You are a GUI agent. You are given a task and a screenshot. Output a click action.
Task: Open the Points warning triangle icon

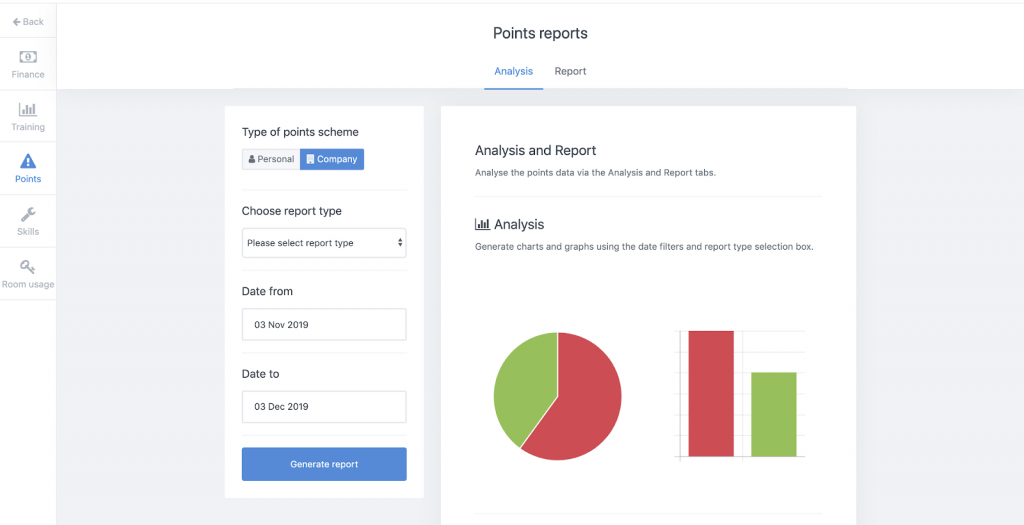(x=28, y=161)
